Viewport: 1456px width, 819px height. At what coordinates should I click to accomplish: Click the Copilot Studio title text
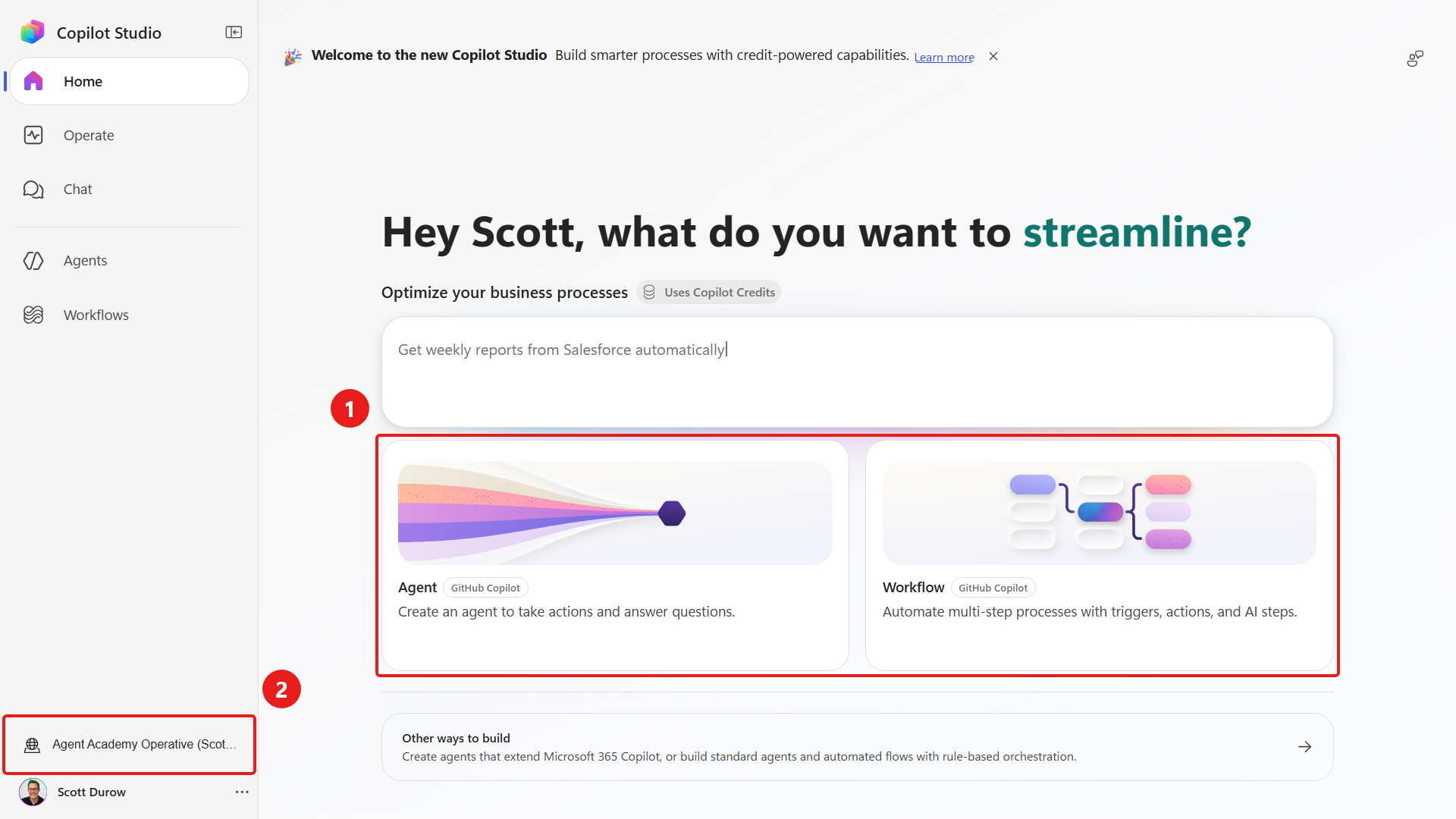[109, 33]
